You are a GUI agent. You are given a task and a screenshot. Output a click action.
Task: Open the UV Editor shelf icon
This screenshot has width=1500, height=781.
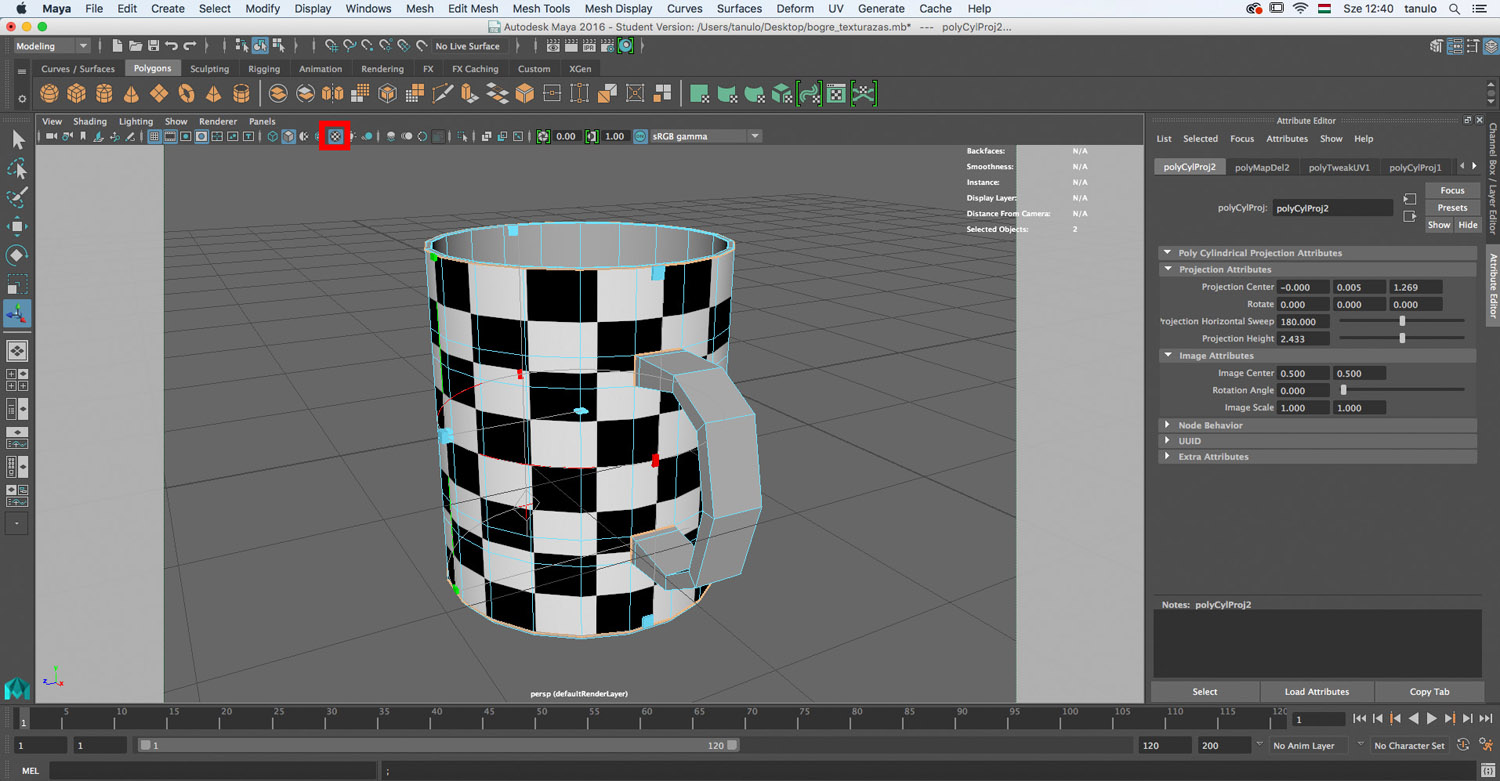(x=836, y=94)
